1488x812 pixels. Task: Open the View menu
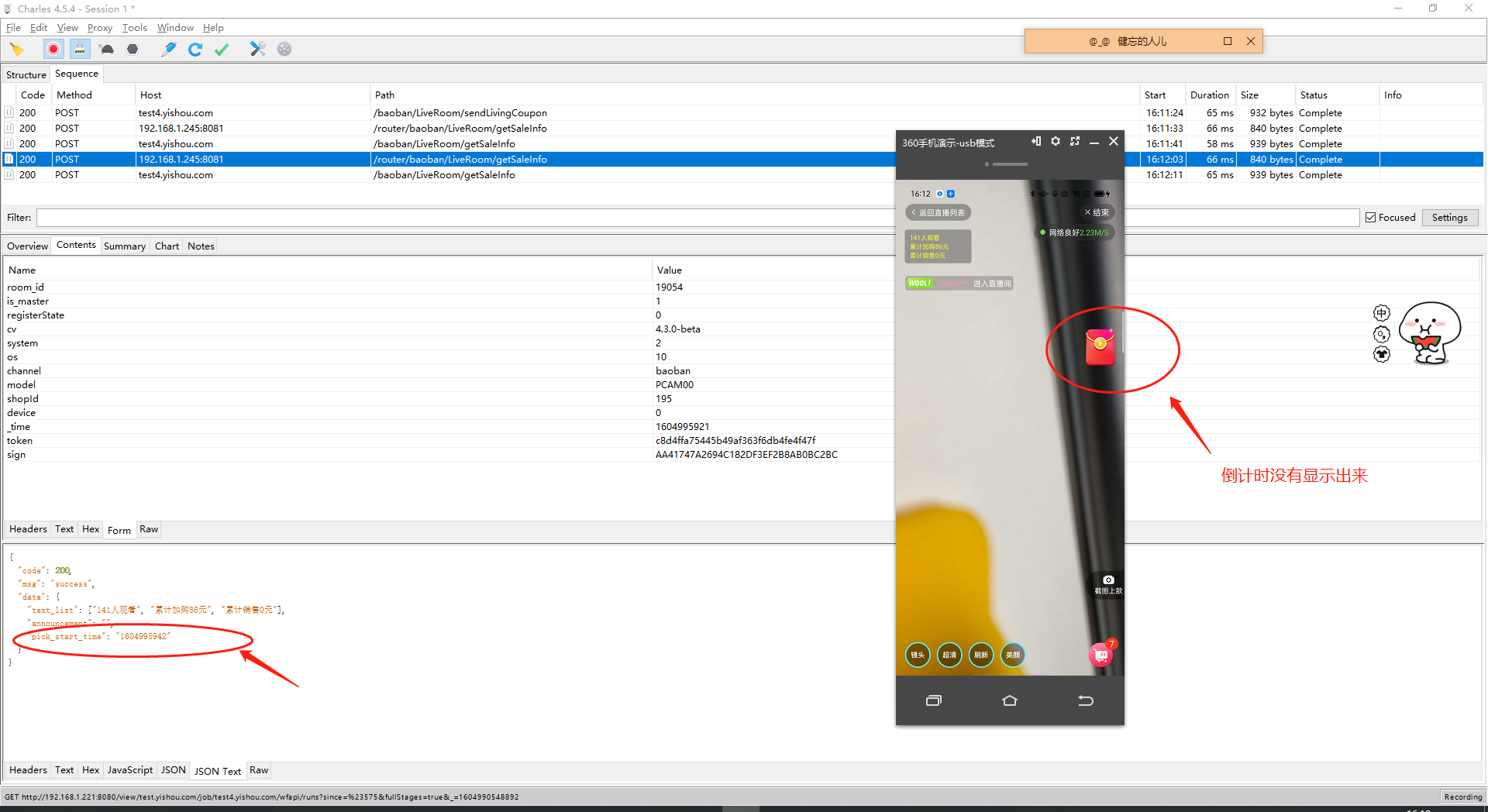[67, 28]
